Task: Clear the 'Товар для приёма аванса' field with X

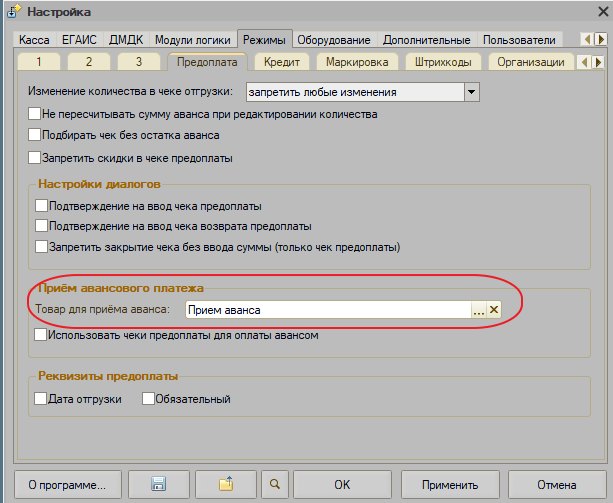Action: coord(494,310)
